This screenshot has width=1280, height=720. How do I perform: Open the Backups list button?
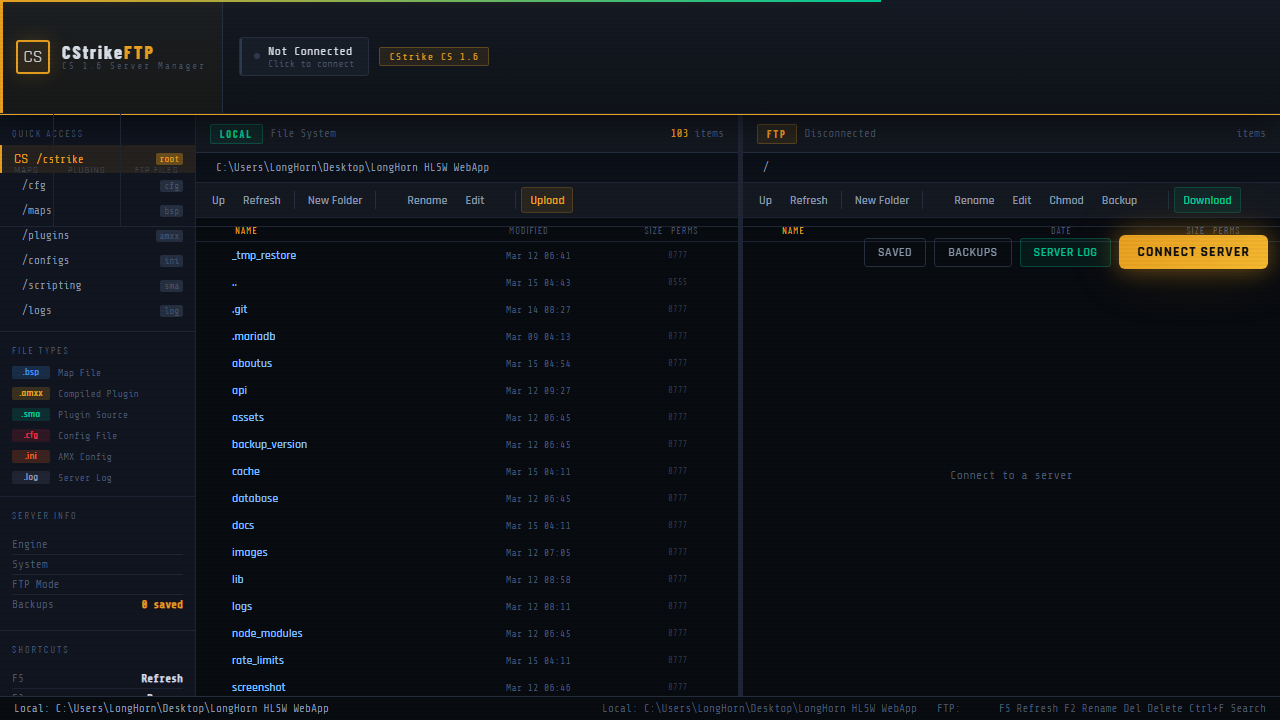973,252
